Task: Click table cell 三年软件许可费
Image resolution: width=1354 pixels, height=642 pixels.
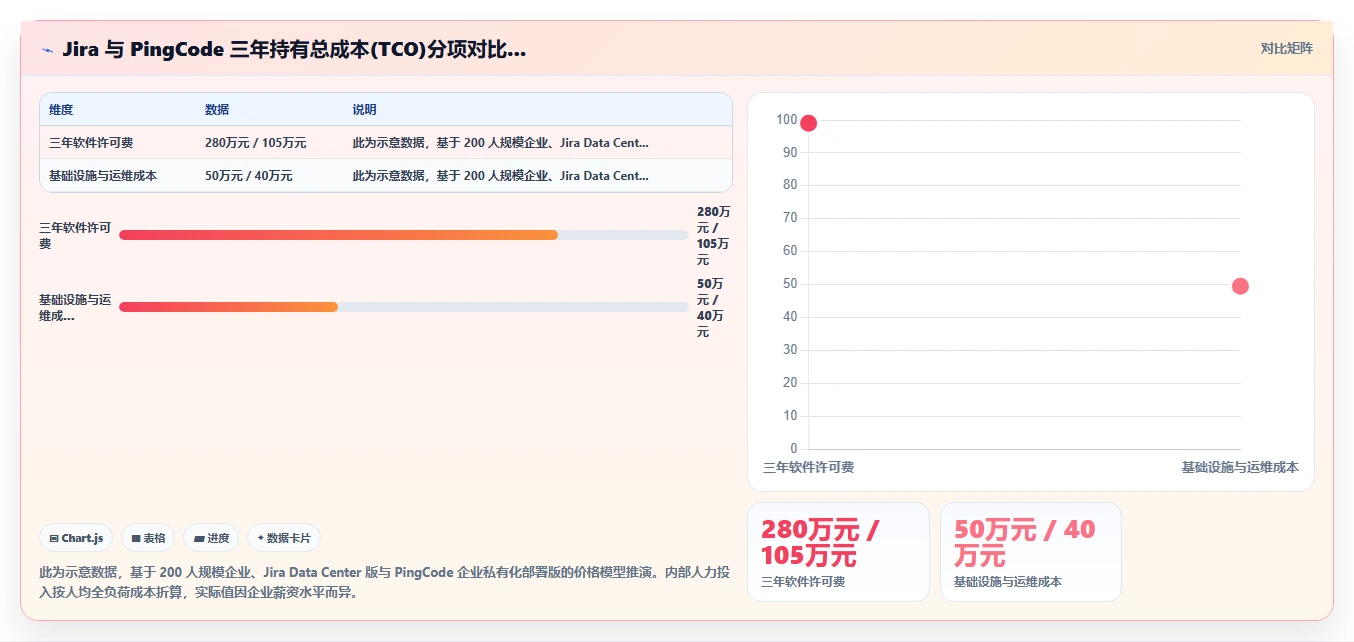Action: coord(91,143)
